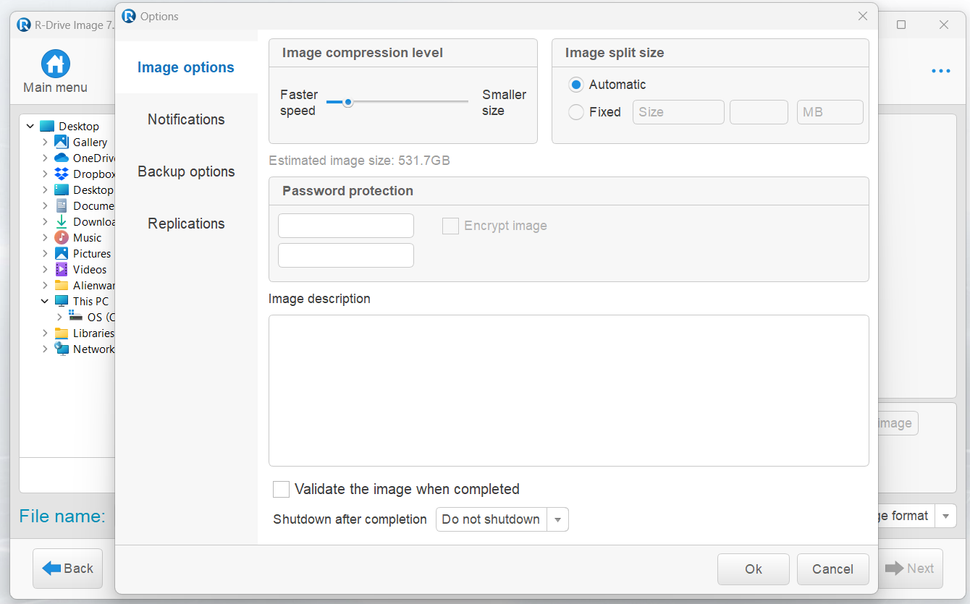Collapse the This PC tree node

click(45, 301)
